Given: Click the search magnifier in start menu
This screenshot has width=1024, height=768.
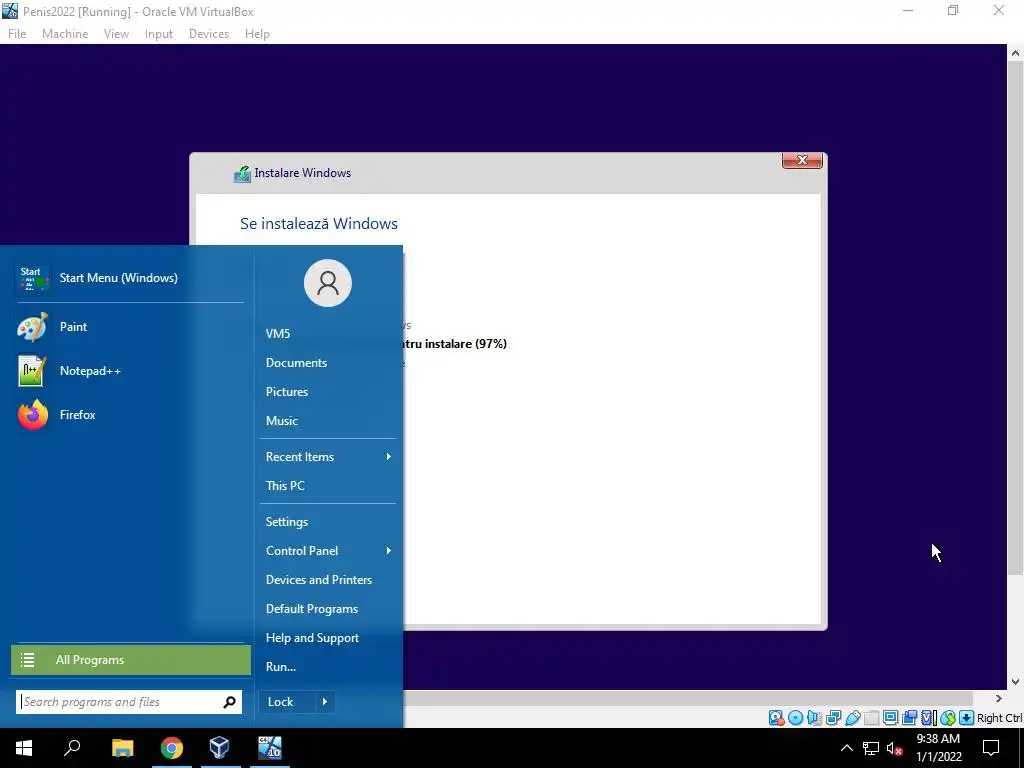Looking at the screenshot, I should pos(229,702).
